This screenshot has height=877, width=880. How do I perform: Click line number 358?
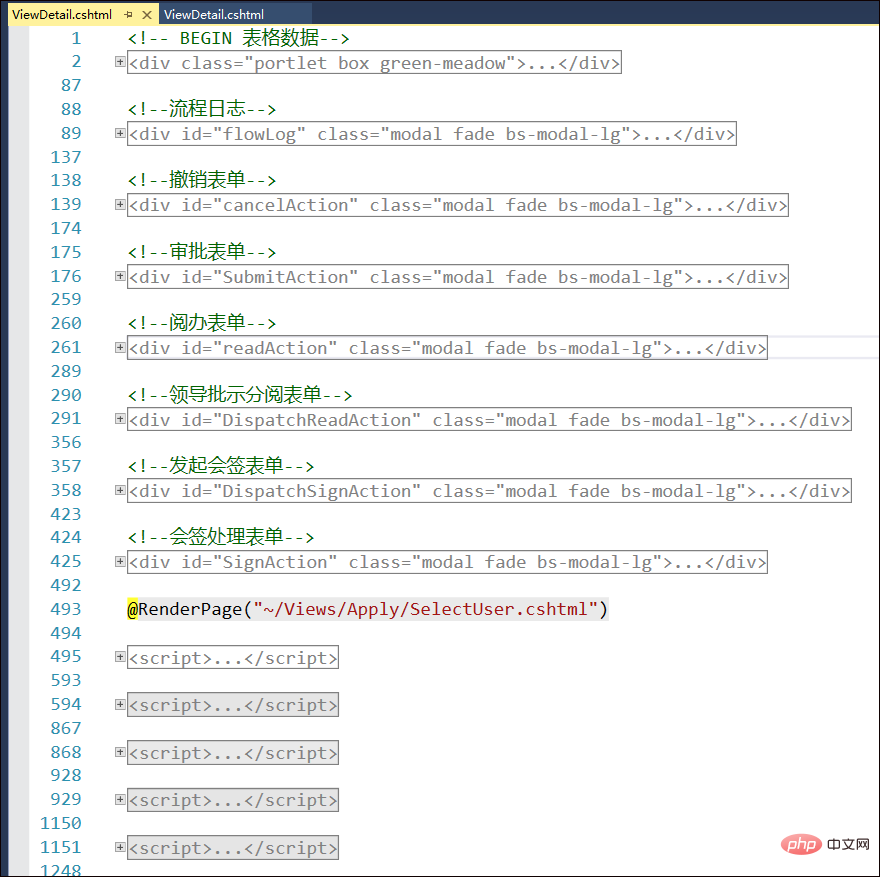click(x=66, y=490)
